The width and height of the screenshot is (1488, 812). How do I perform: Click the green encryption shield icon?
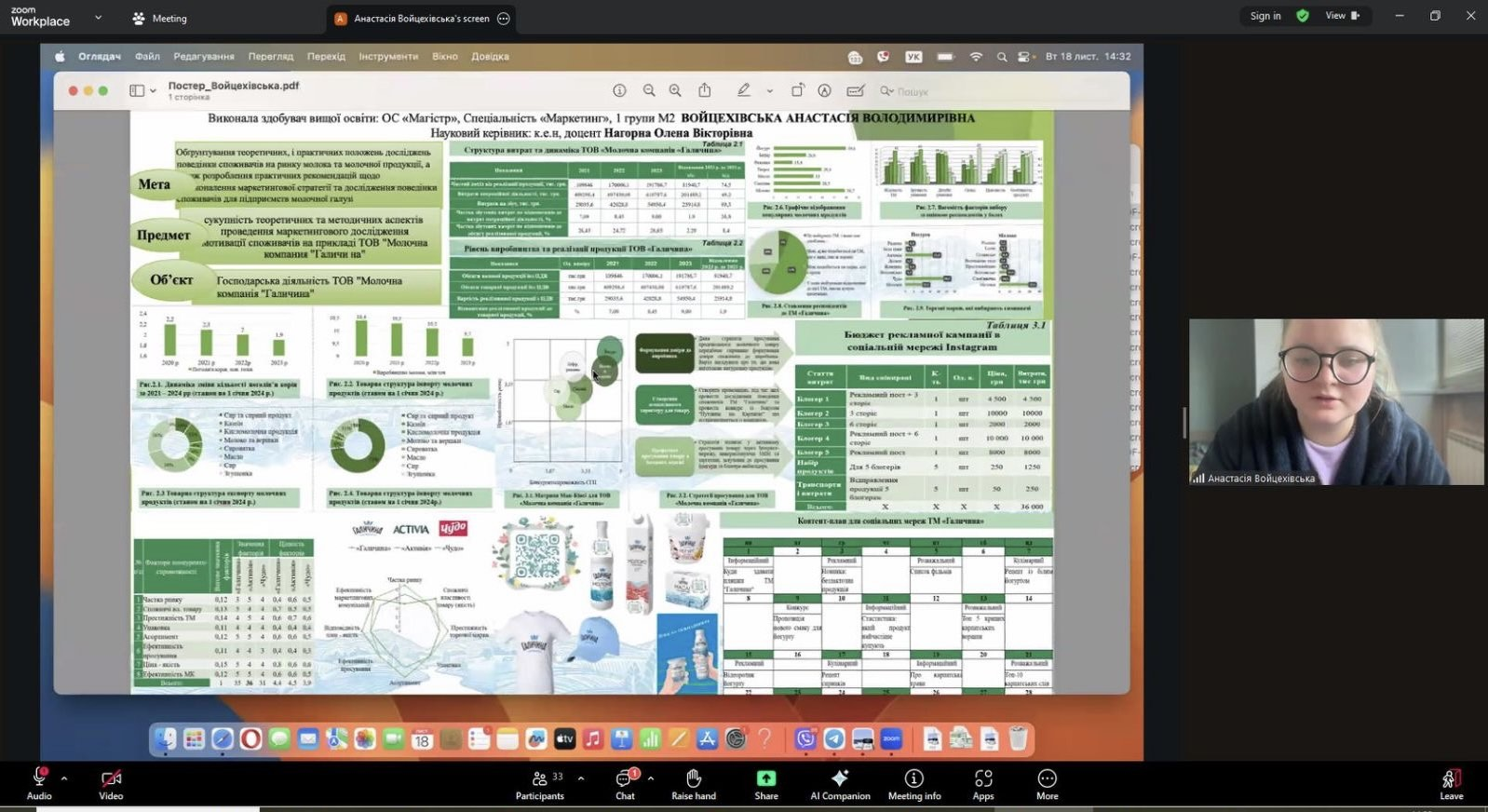1303,16
